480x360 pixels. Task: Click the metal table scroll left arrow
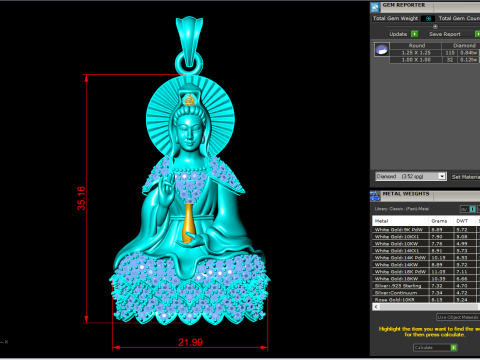pyautogui.click(x=376, y=307)
